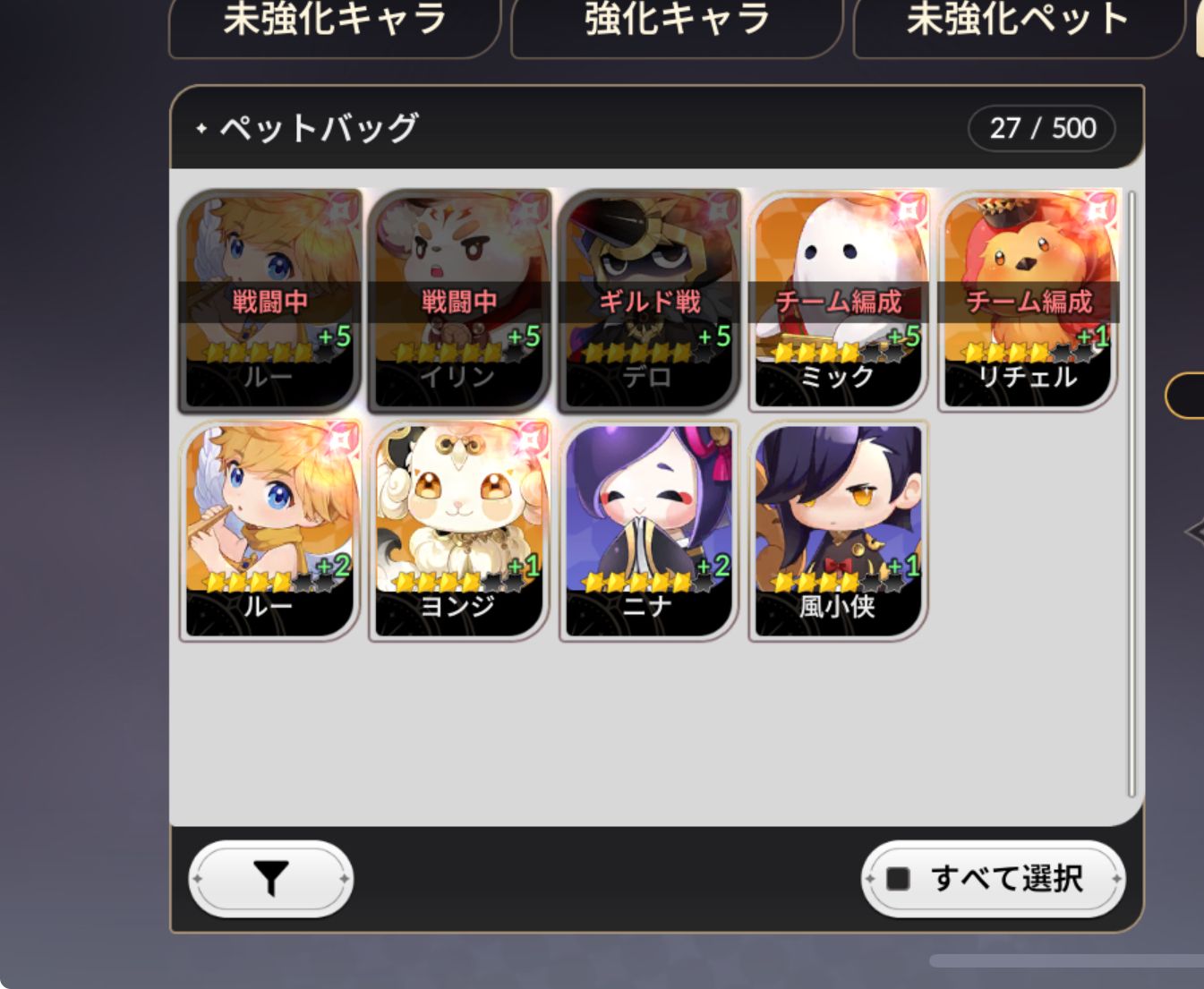The width and height of the screenshot is (1204, 989).
Task: Select the ヨンジ sheep pet card
Action: pos(459,531)
